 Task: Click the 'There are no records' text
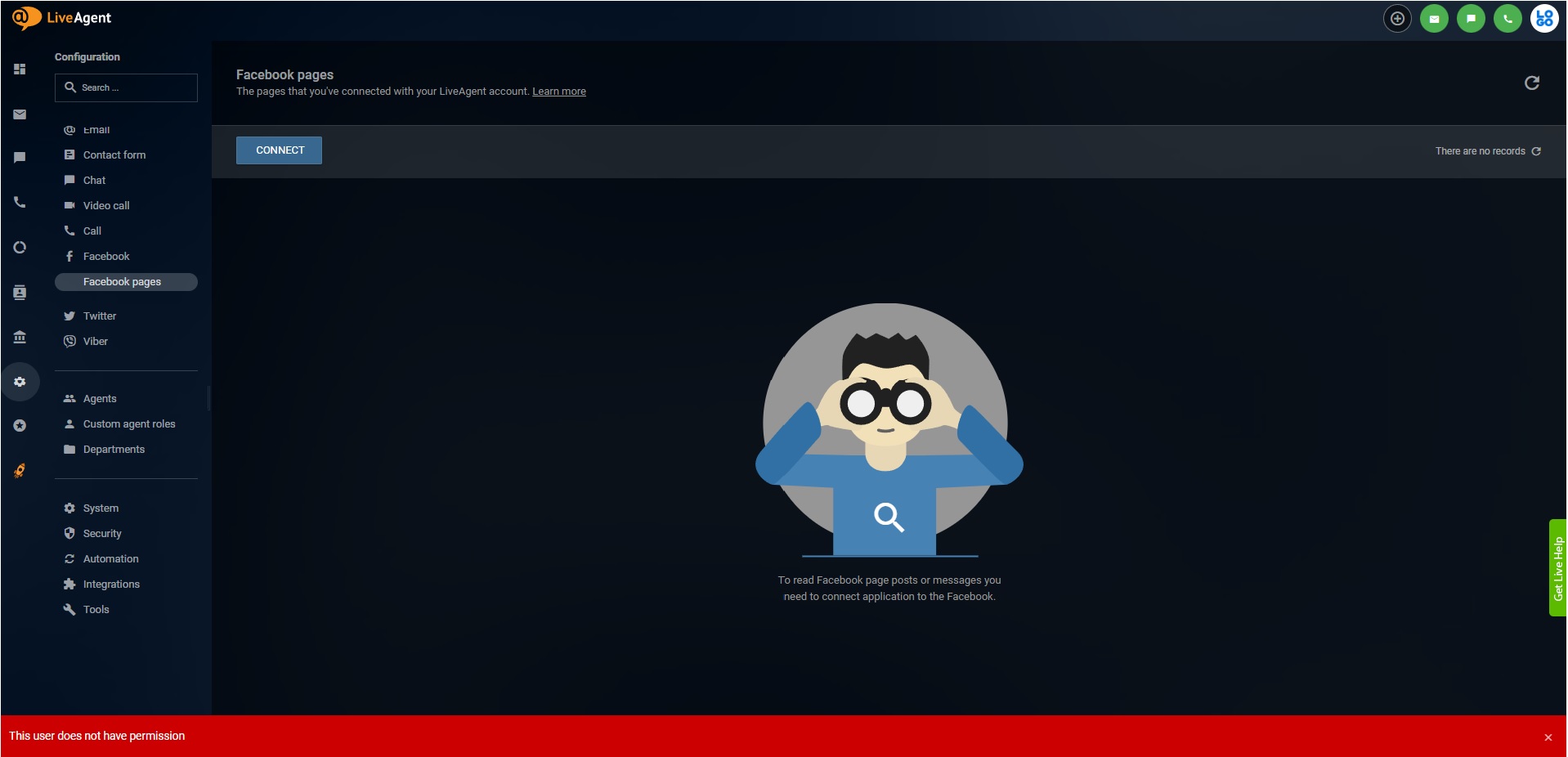(x=1480, y=151)
